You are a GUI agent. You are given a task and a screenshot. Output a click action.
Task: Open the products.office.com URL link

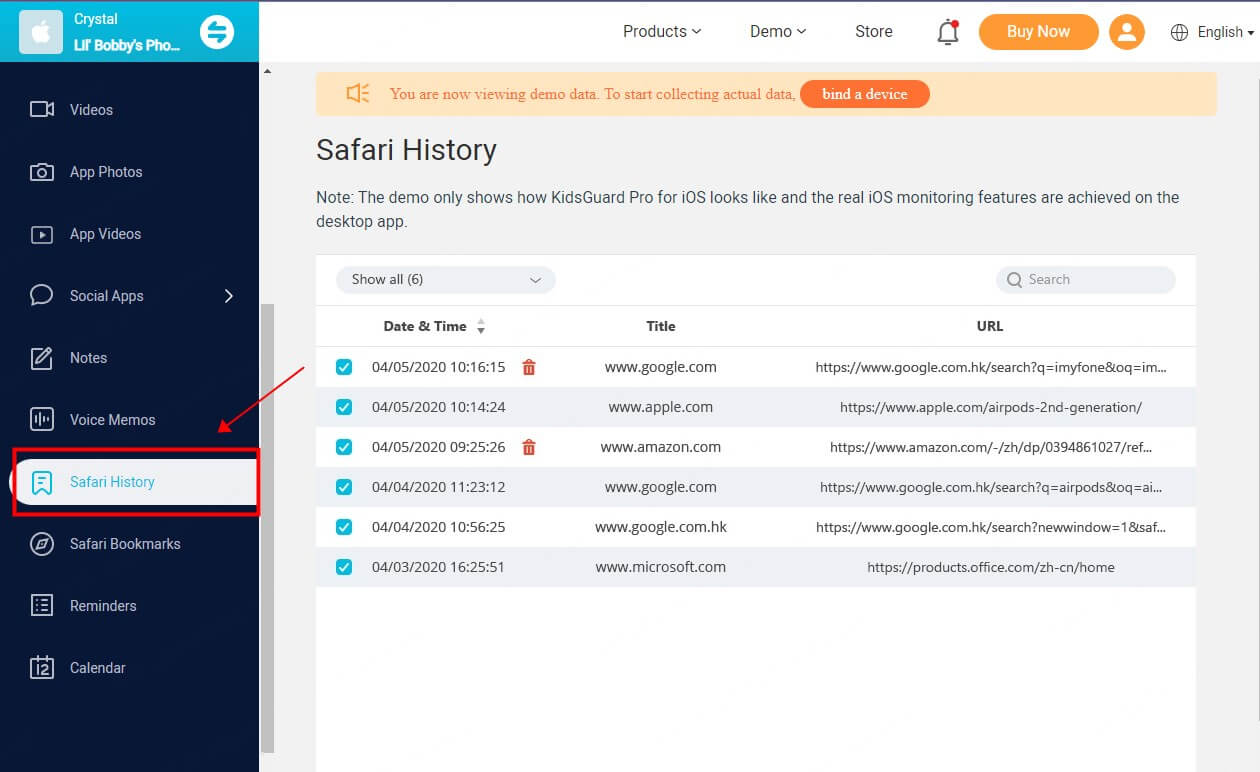tap(991, 567)
